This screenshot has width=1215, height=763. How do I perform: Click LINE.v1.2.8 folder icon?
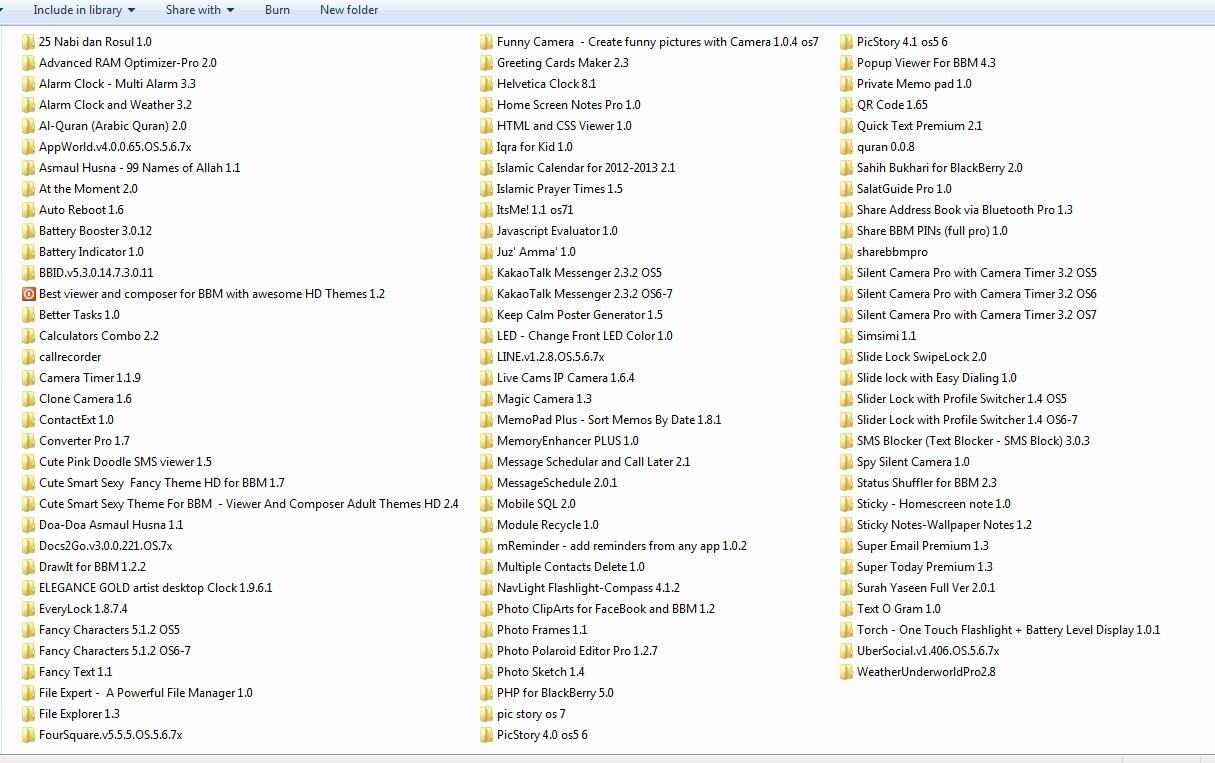click(486, 357)
